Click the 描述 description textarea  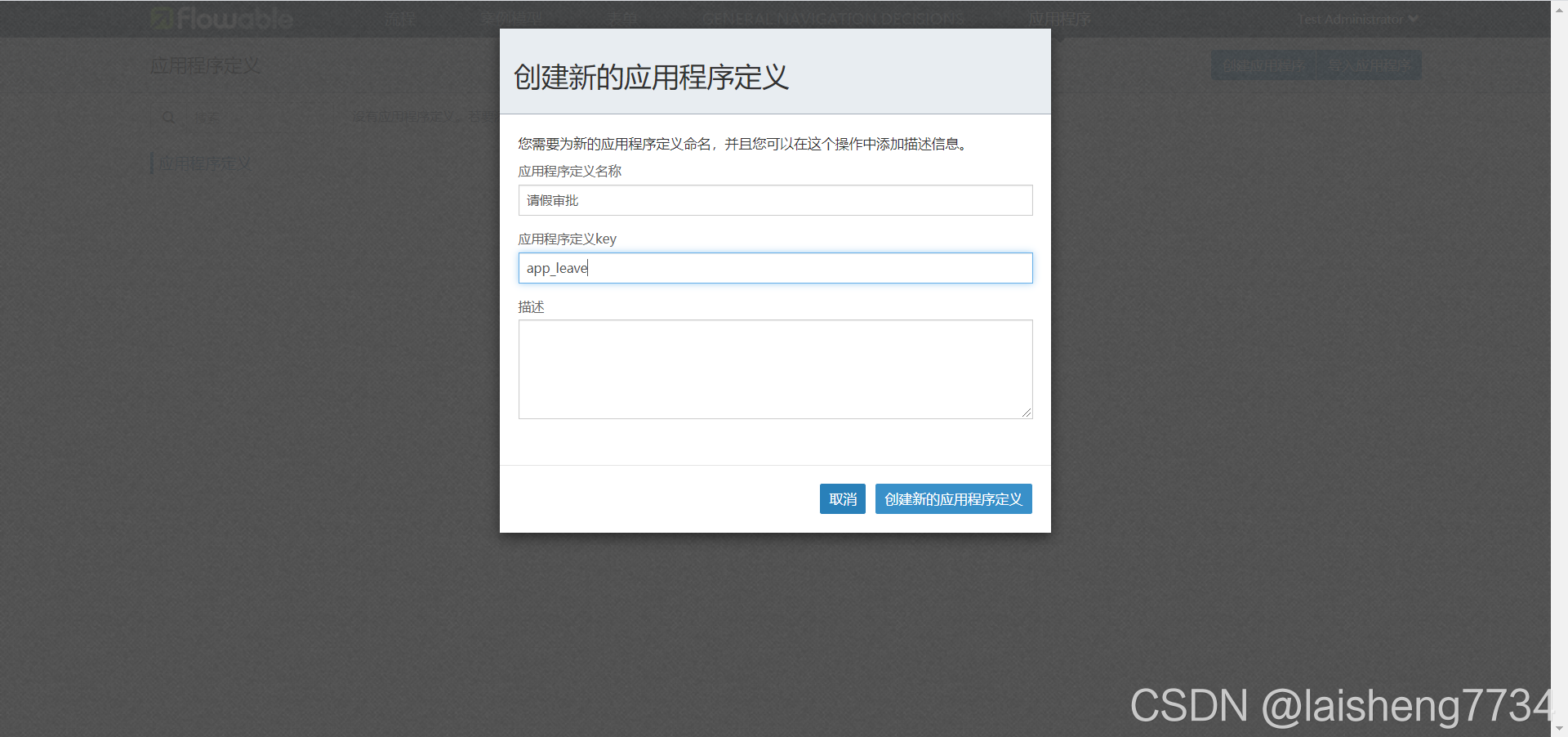tap(775, 369)
